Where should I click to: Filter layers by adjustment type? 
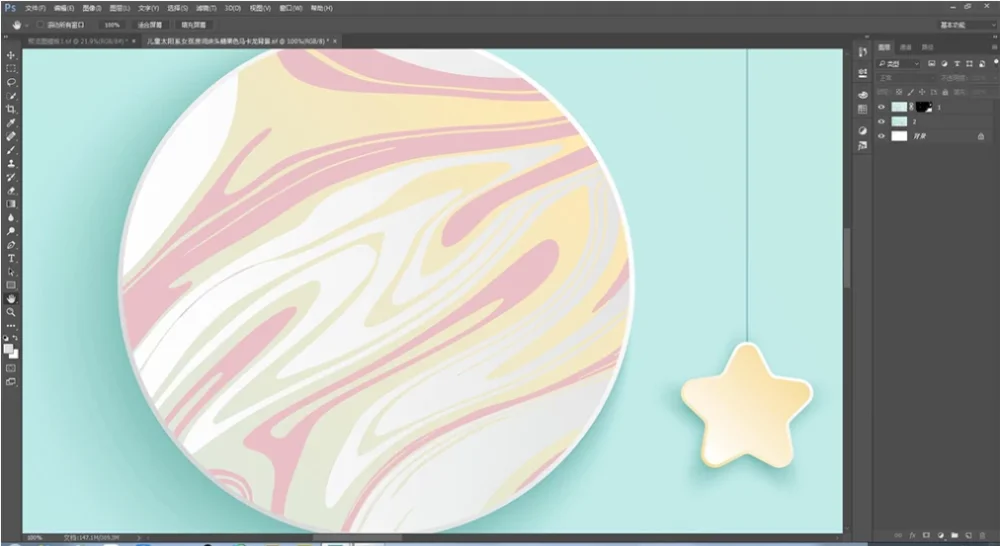944,64
